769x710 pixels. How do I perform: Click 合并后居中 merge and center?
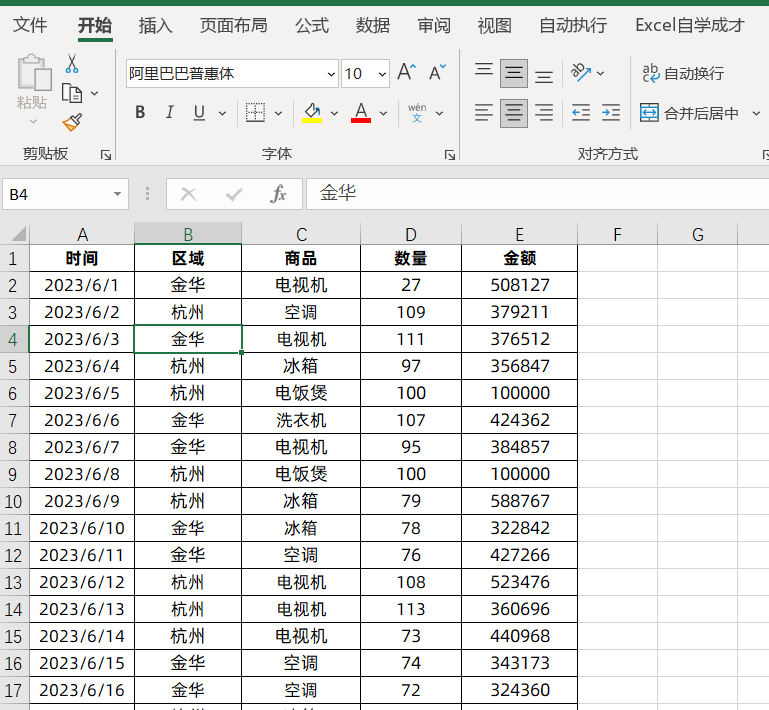[x=689, y=113]
